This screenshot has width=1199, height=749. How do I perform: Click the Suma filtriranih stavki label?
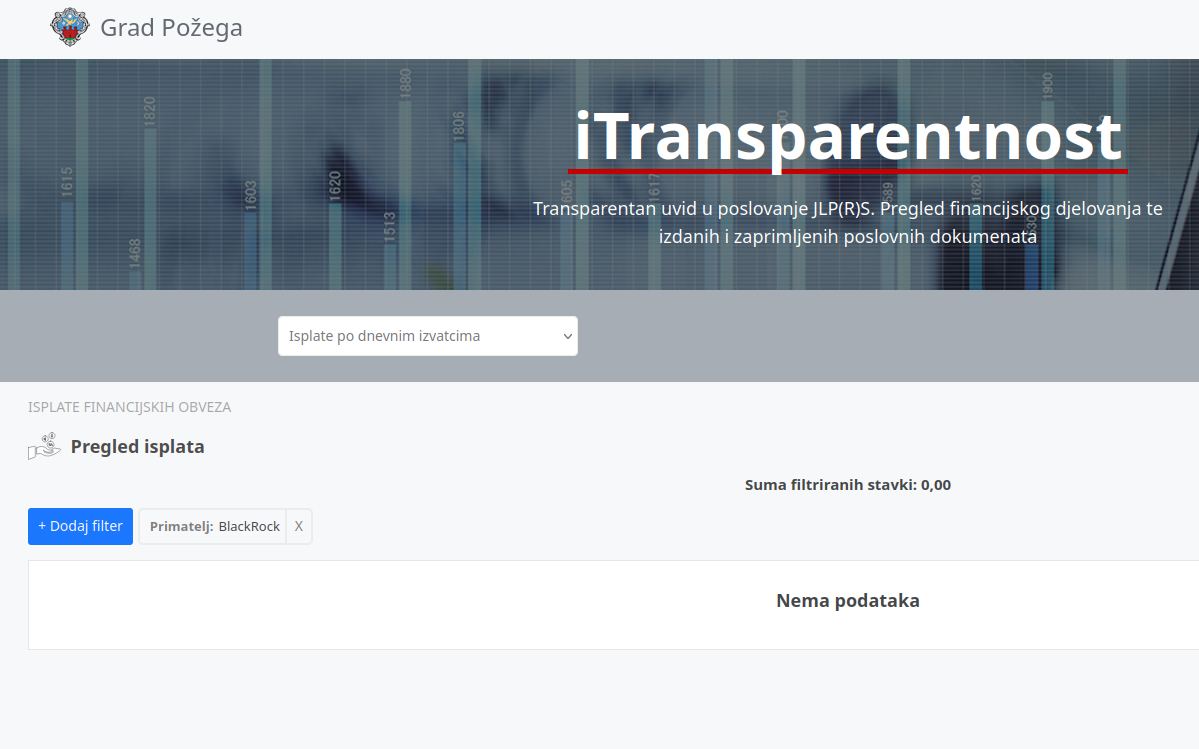[x=830, y=485]
